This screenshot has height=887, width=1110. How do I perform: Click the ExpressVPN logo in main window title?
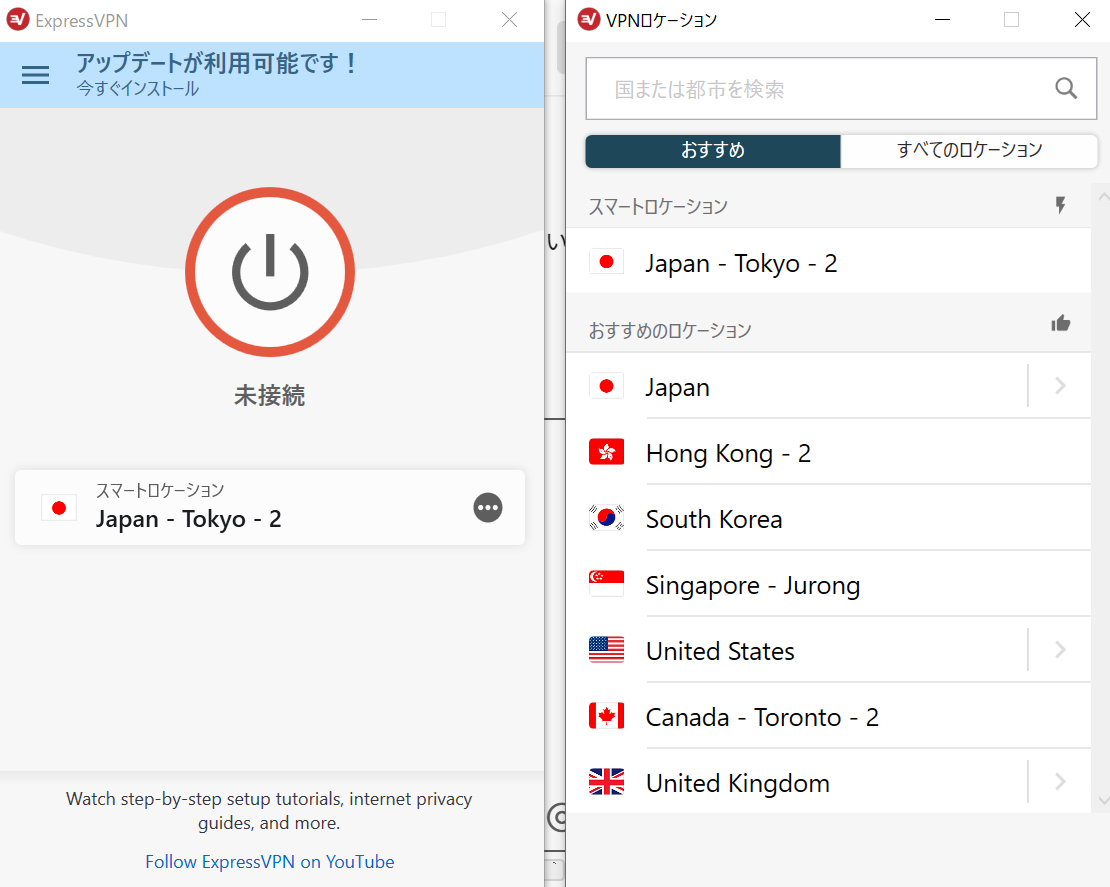click(x=18, y=20)
